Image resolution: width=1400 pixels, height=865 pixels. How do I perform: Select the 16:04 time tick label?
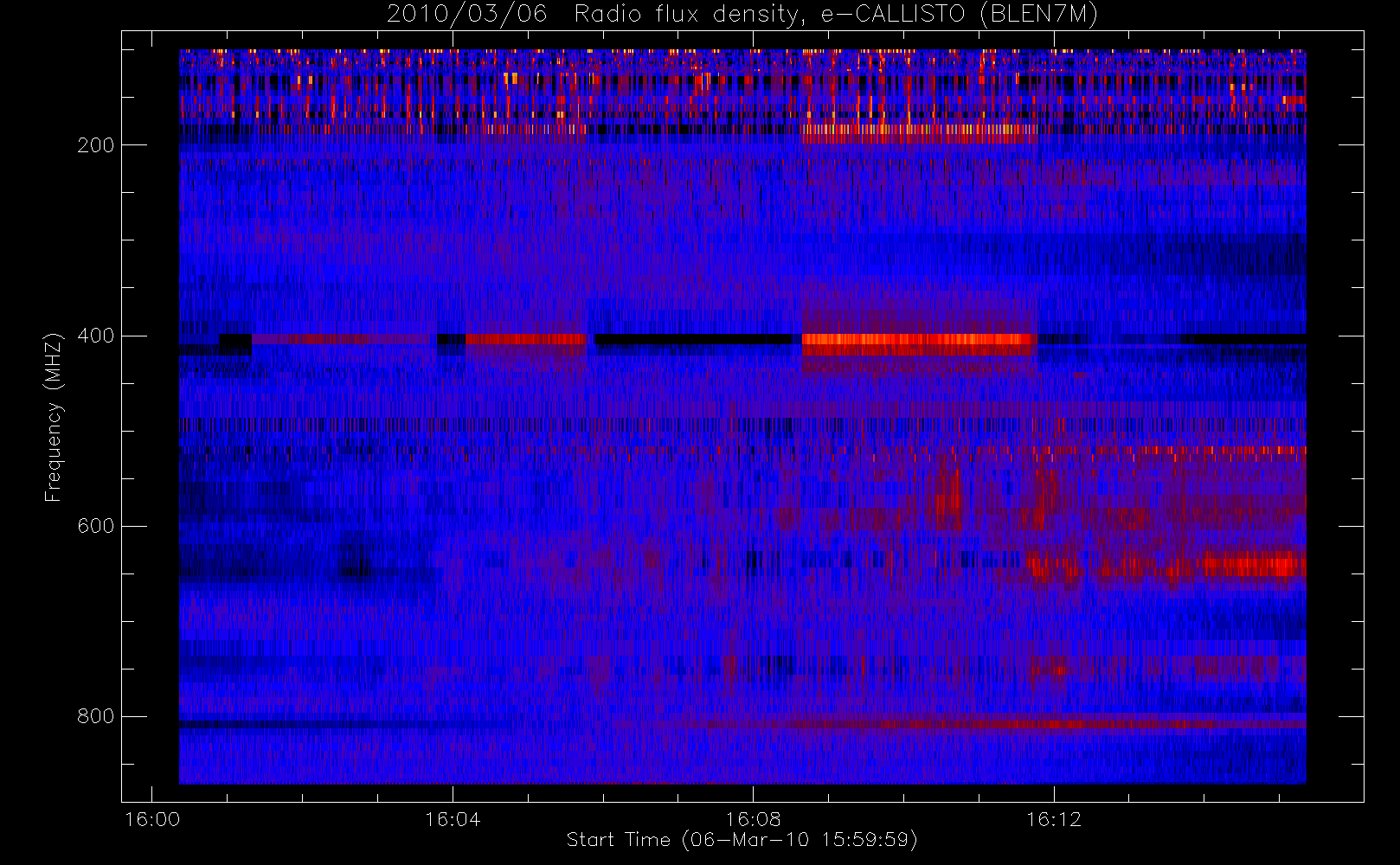[453, 819]
